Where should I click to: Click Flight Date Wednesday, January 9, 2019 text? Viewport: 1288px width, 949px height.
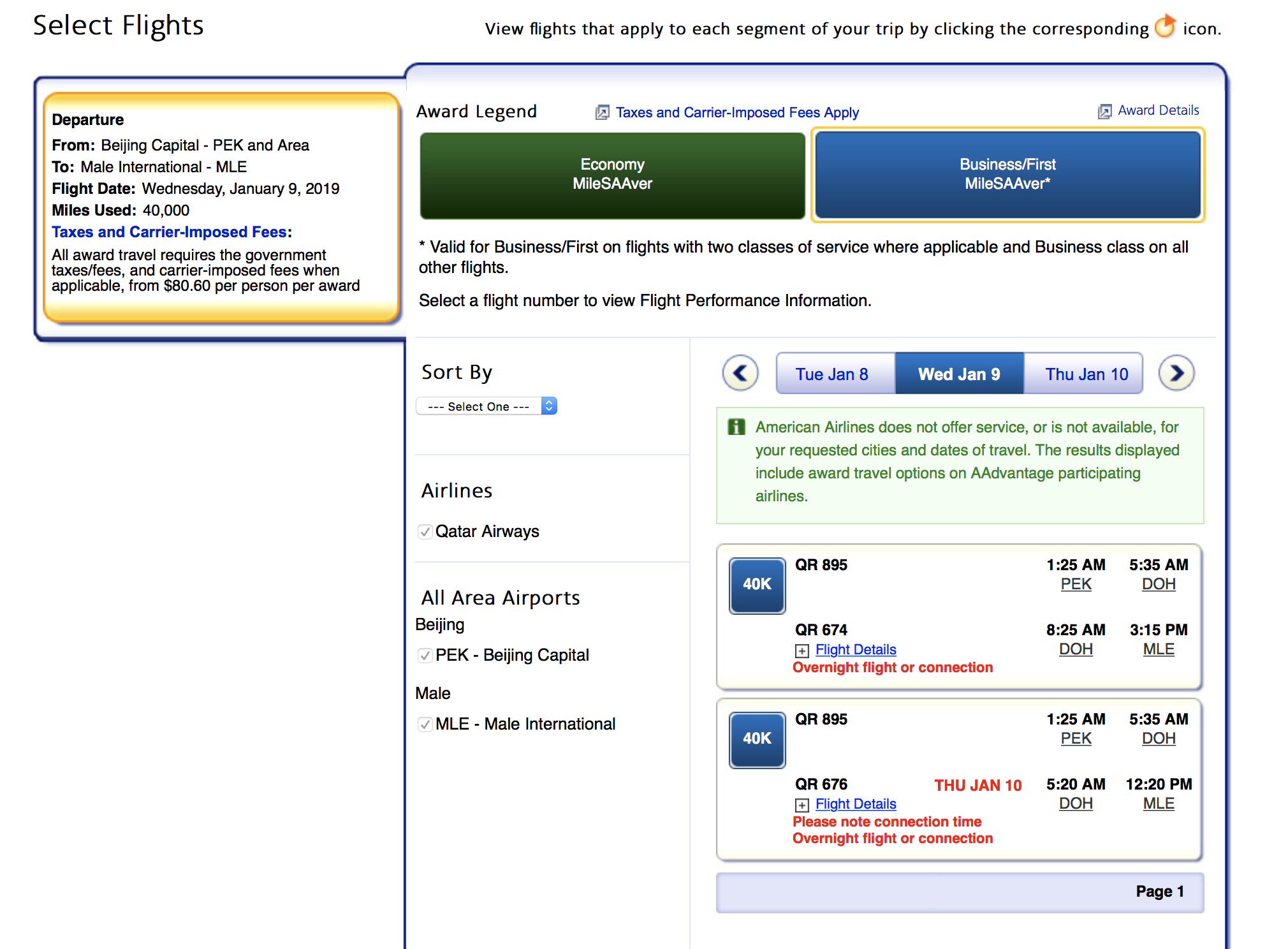(x=195, y=189)
